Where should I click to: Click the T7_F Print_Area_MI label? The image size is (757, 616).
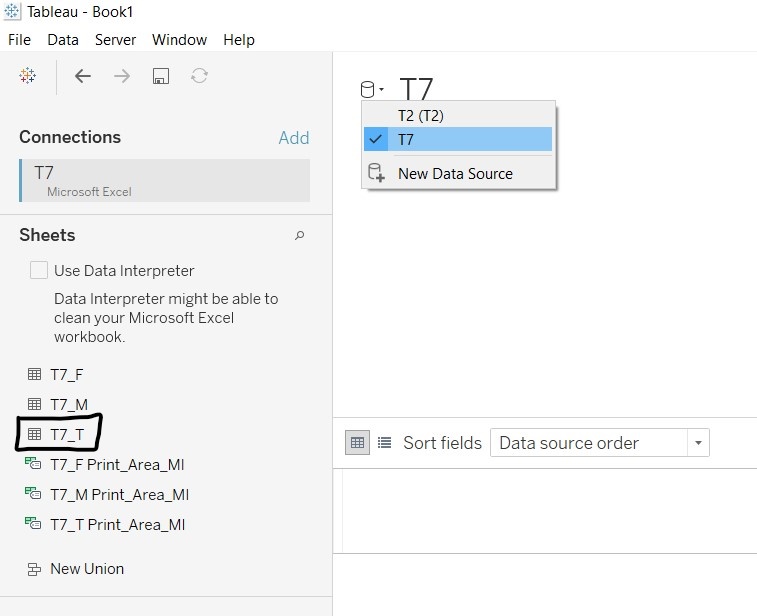click(117, 464)
